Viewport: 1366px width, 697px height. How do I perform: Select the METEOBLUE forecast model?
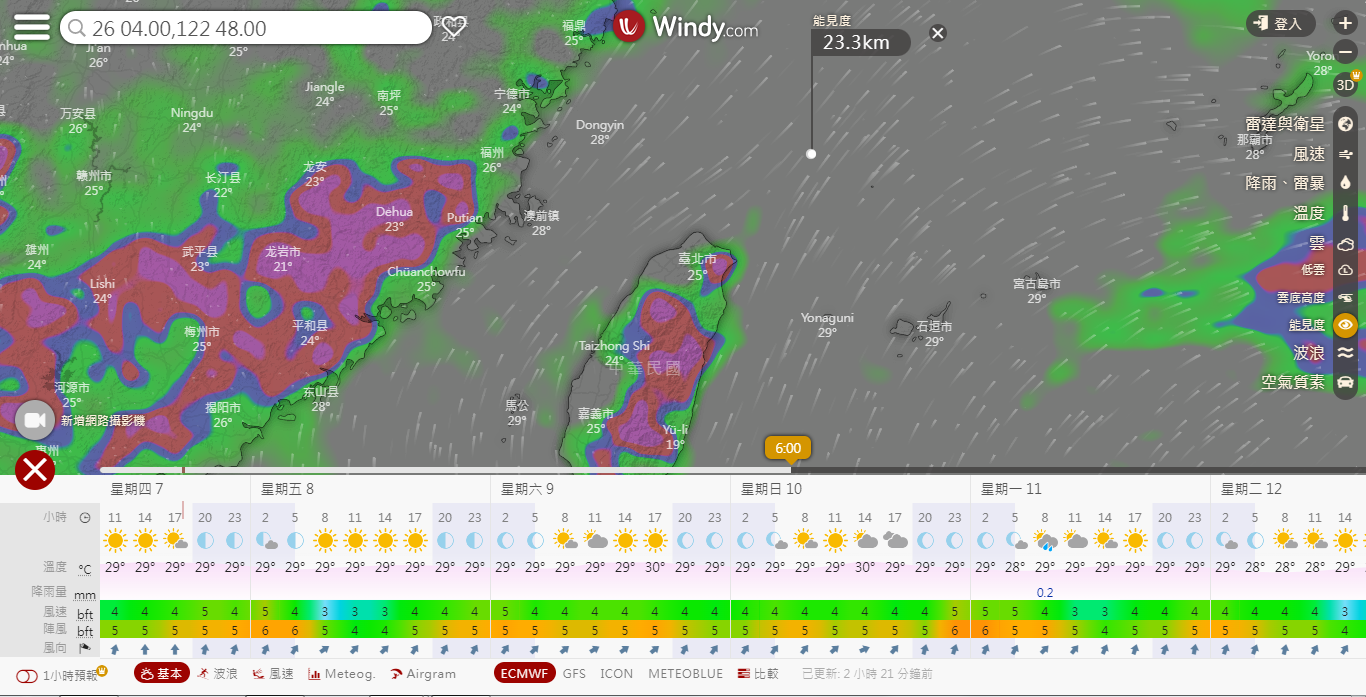point(685,674)
